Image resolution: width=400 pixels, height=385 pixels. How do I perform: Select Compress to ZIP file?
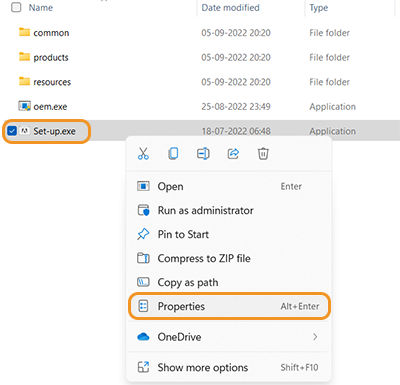[x=229, y=258]
